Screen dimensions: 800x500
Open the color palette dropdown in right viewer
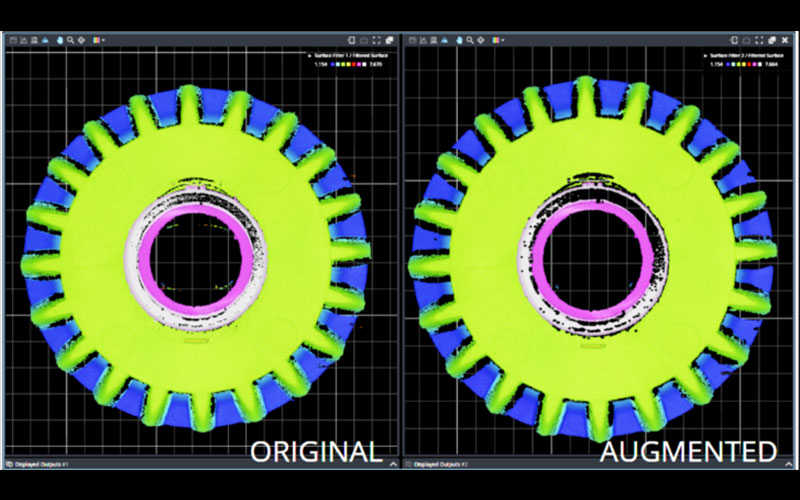(x=497, y=40)
